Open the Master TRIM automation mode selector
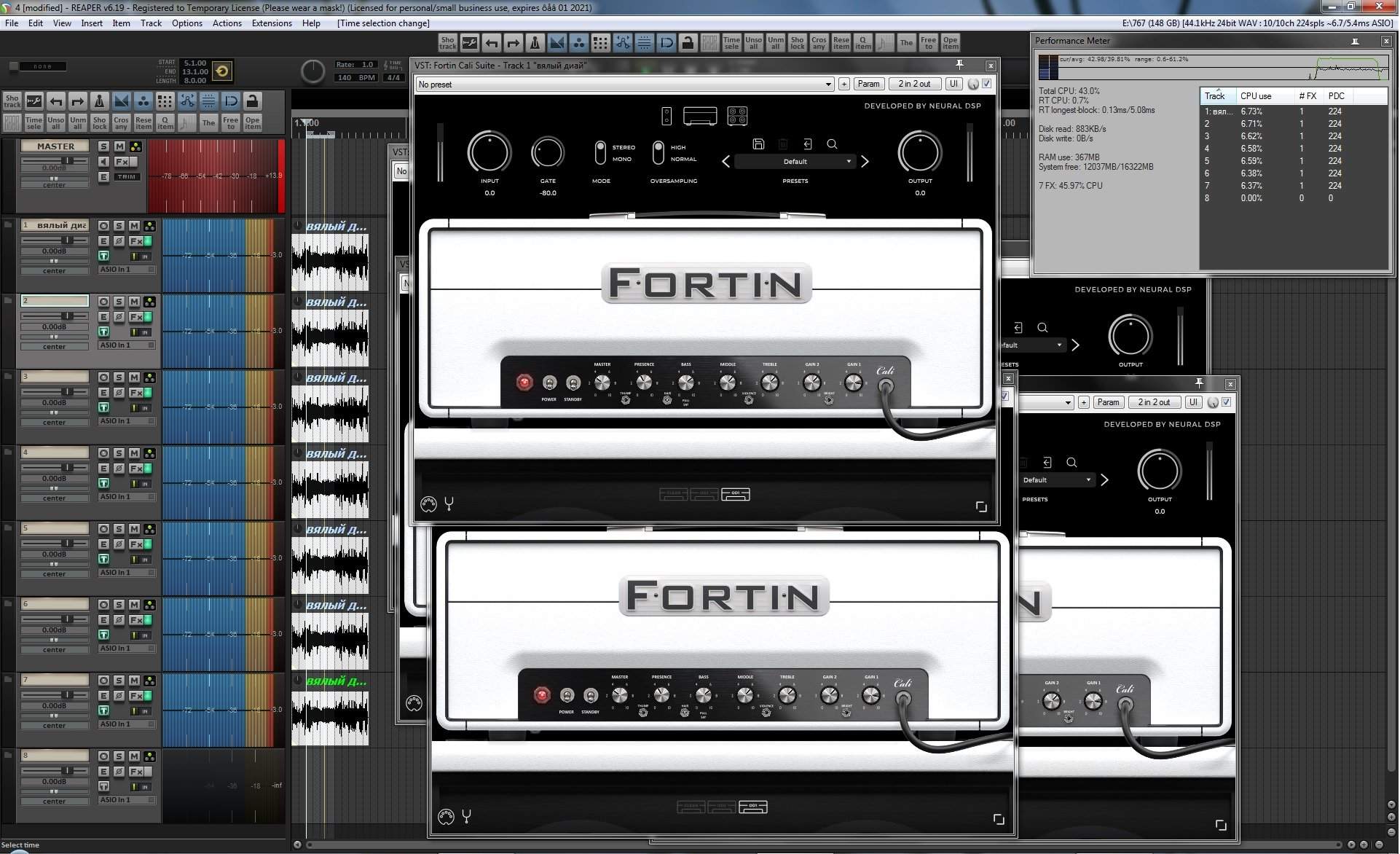1400x854 pixels. 126,177
